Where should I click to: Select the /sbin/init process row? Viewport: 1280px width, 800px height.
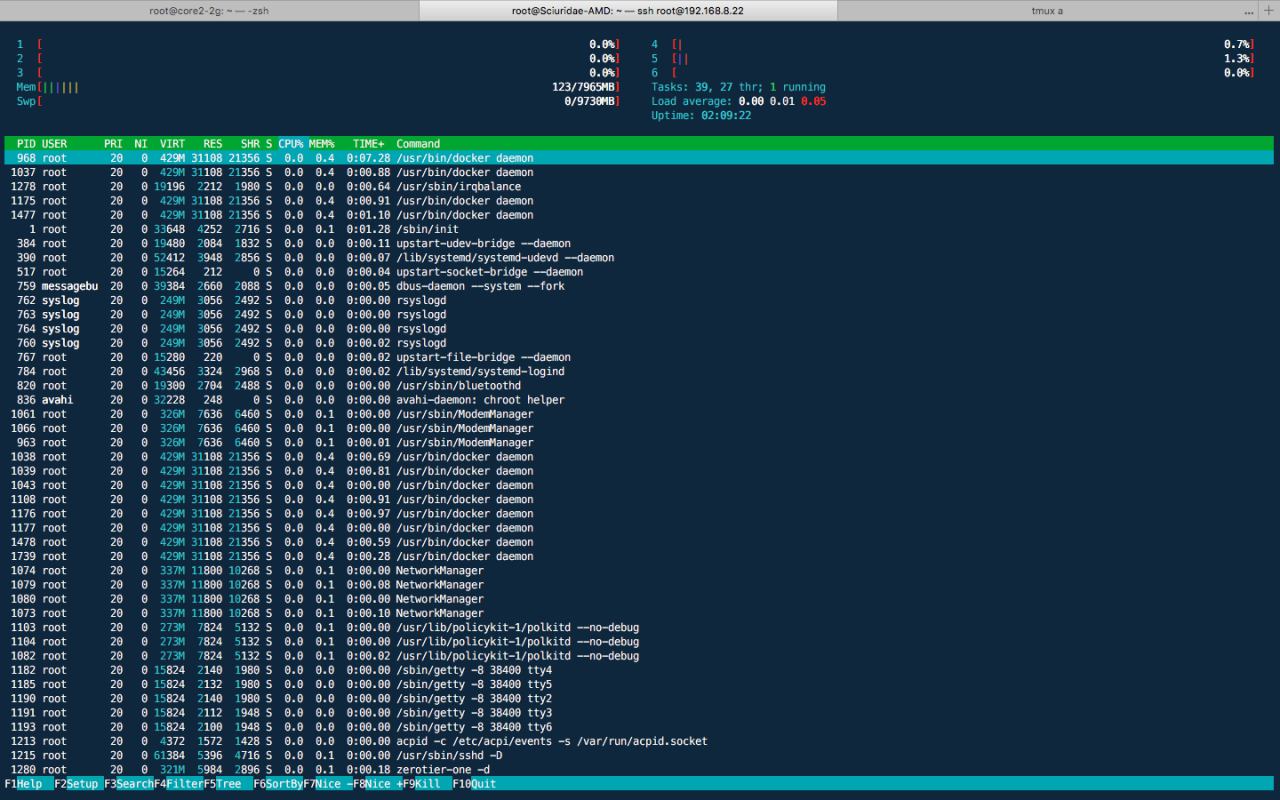coord(640,229)
